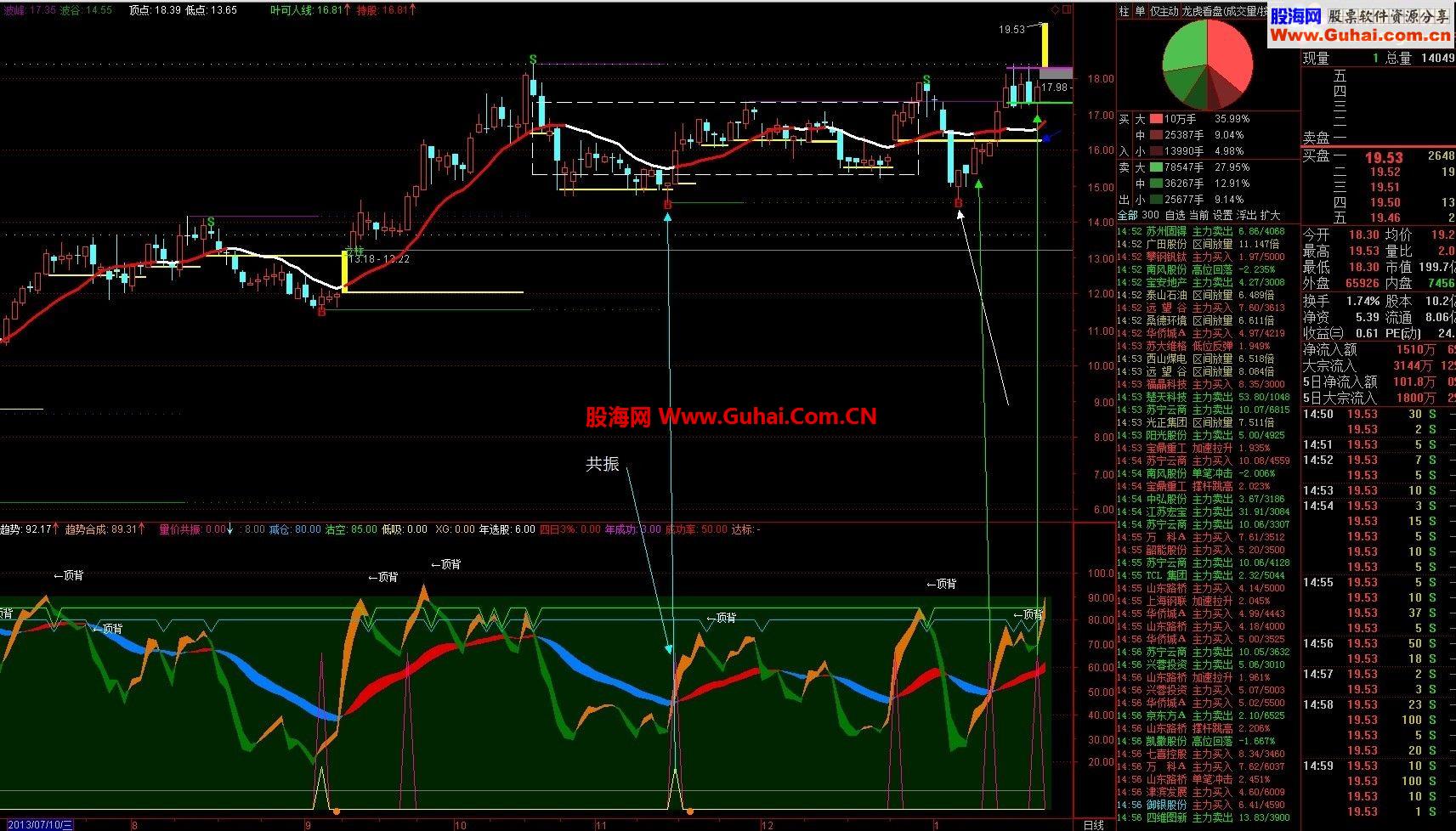Select the 全部 filter tab
This screenshot has width=1456, height=831.
[1127, 216]
